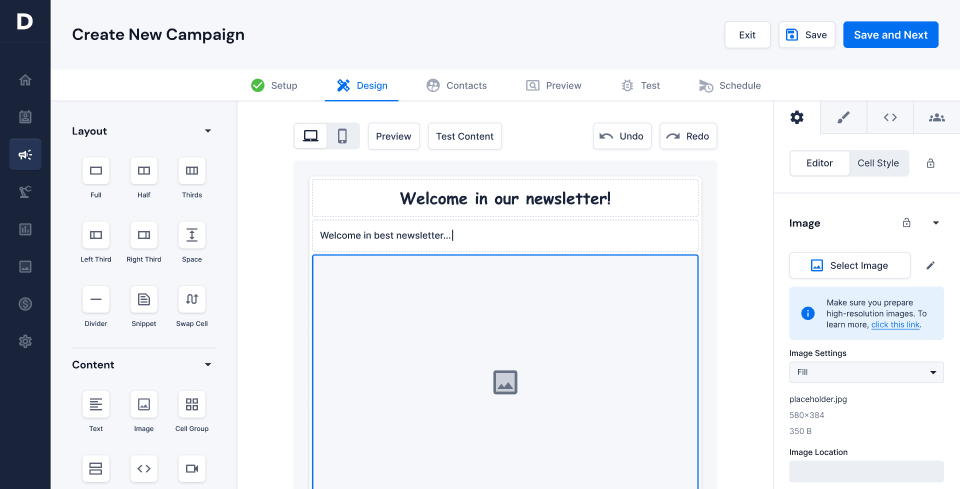Click the Preview button above the canvas
The image size is (960, 489).
click(394, 136)
